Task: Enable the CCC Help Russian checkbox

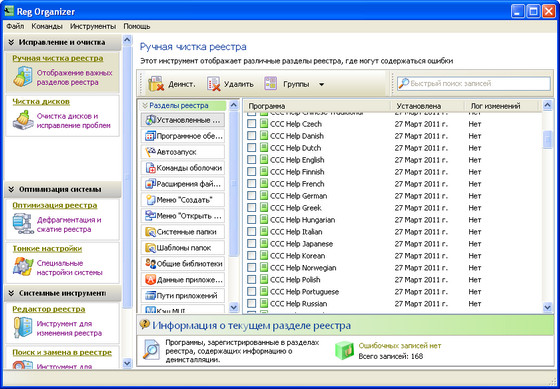Action: point(252,304)
